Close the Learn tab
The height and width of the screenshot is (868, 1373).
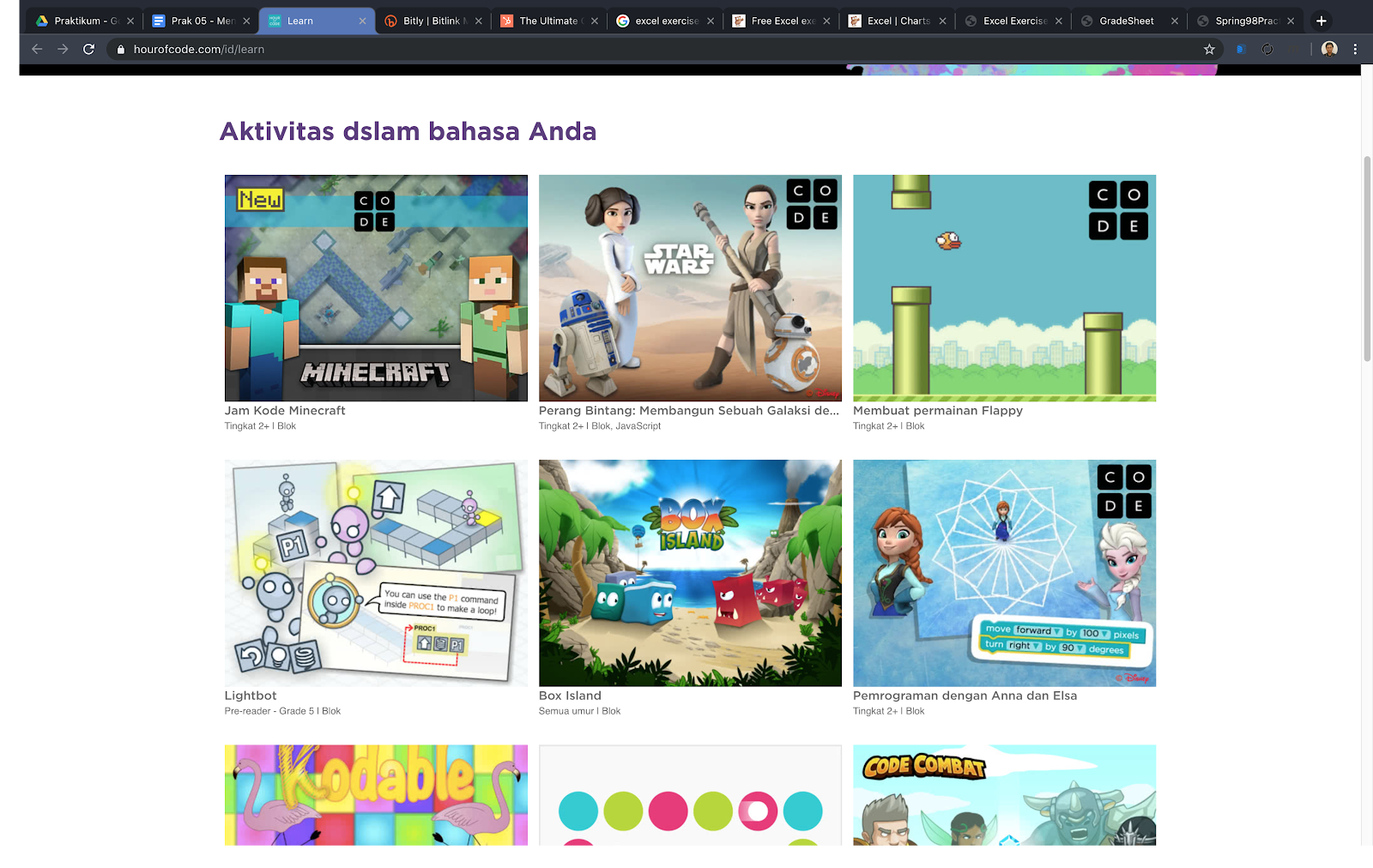(362, 21)
